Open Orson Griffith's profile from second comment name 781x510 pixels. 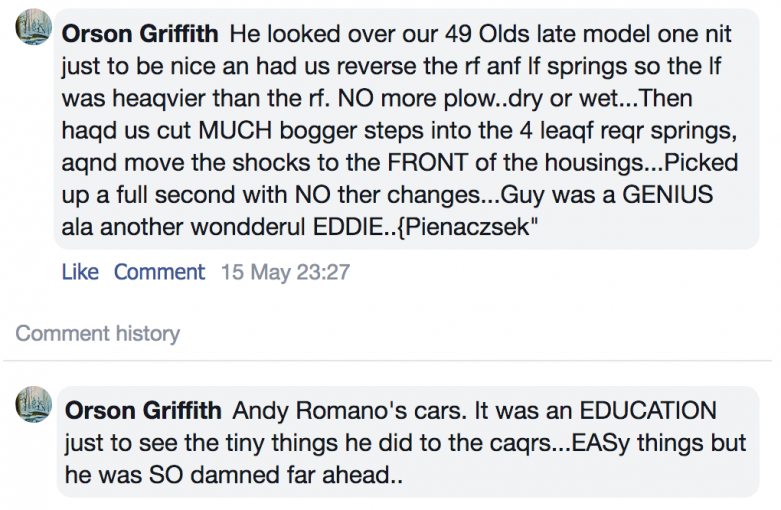coord(143,411)
